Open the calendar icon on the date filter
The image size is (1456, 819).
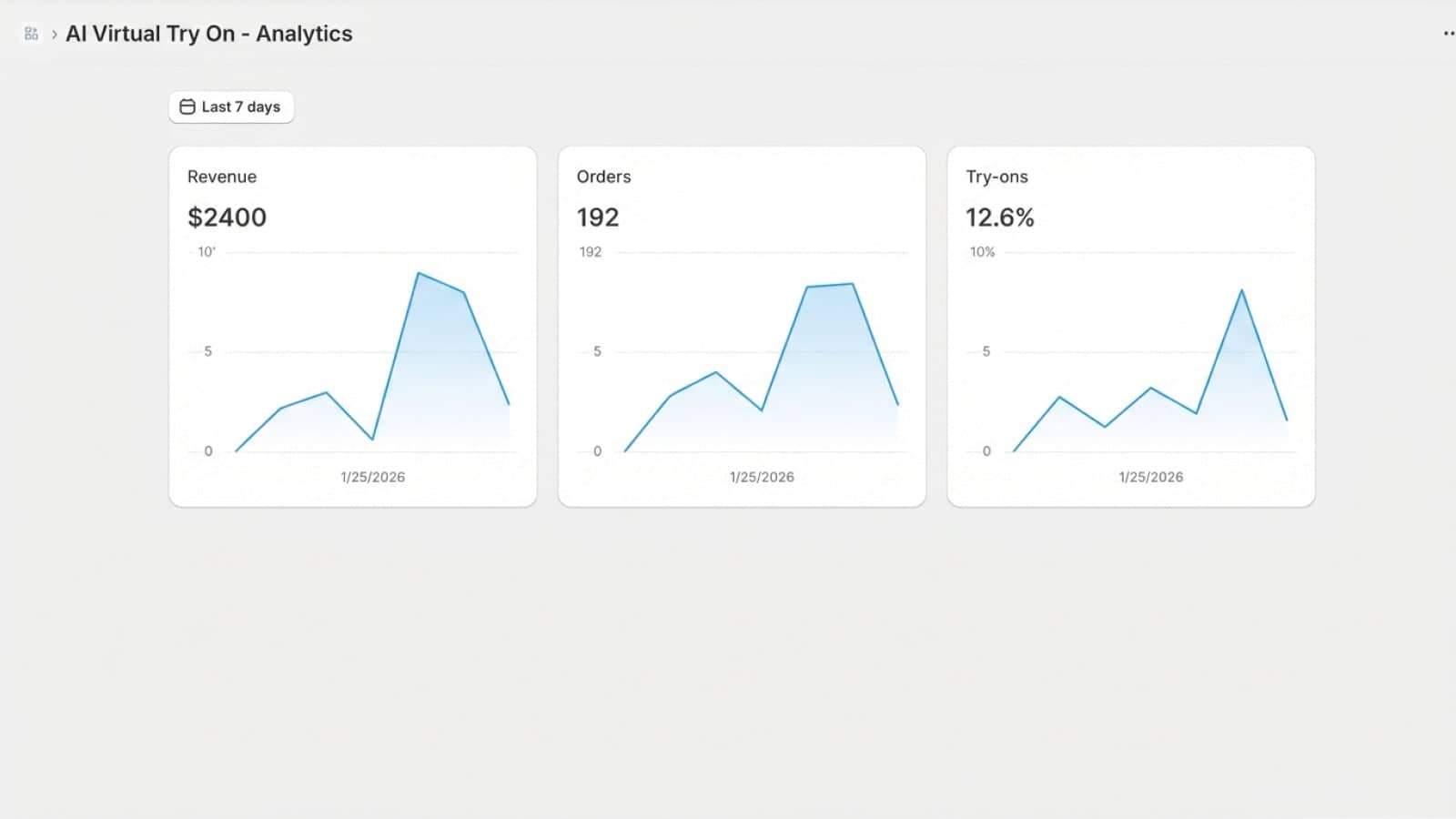click(x=186, y=106)
